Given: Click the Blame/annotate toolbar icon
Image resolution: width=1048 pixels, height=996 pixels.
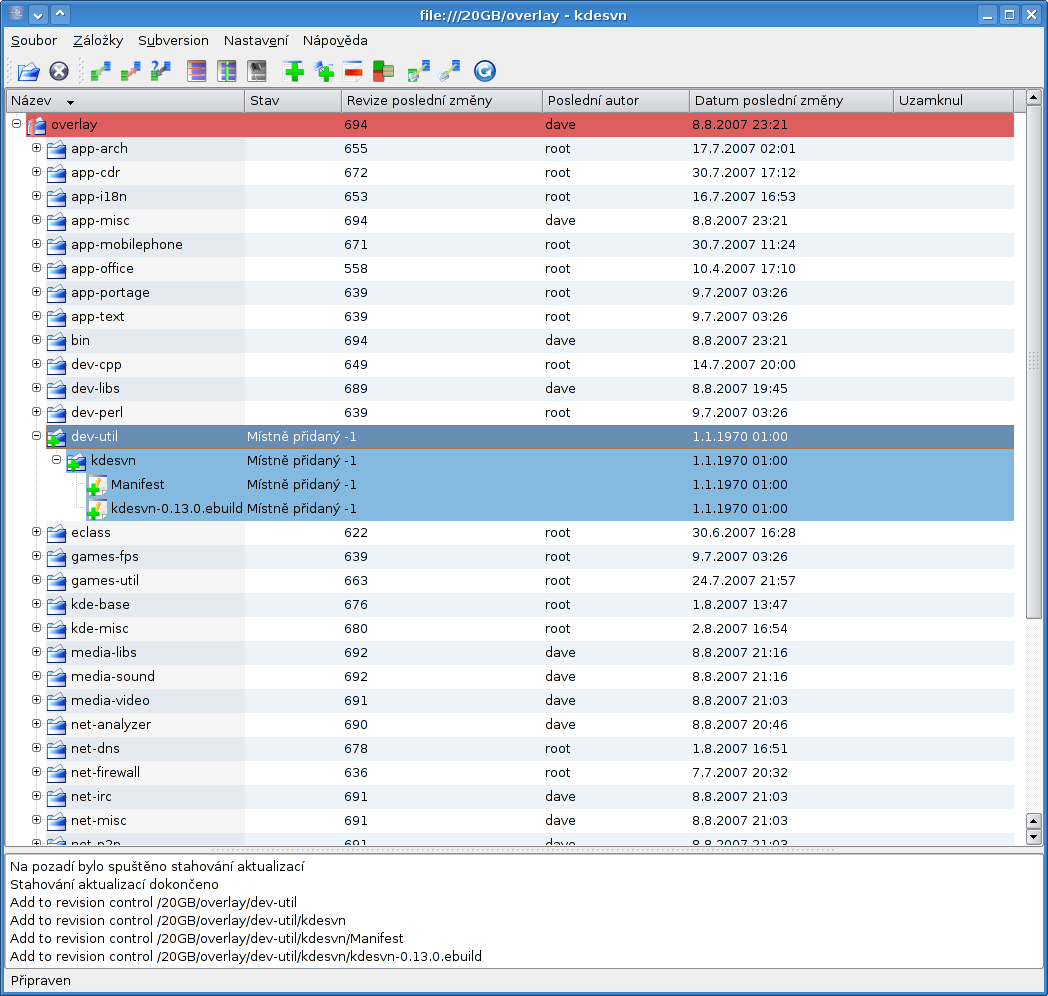Looking at the screenshot, I should point(257,71).
